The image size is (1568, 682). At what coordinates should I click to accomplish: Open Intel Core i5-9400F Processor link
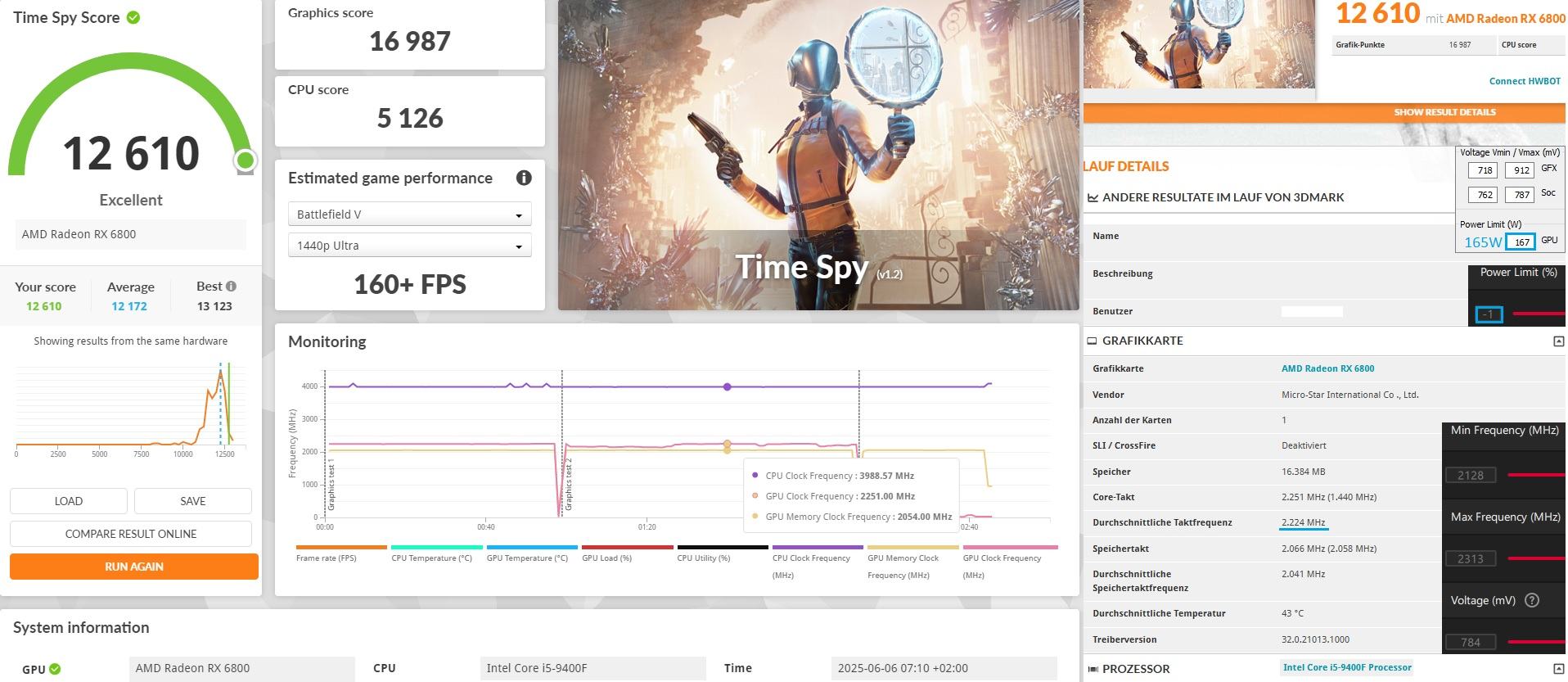pos(1347,667)
